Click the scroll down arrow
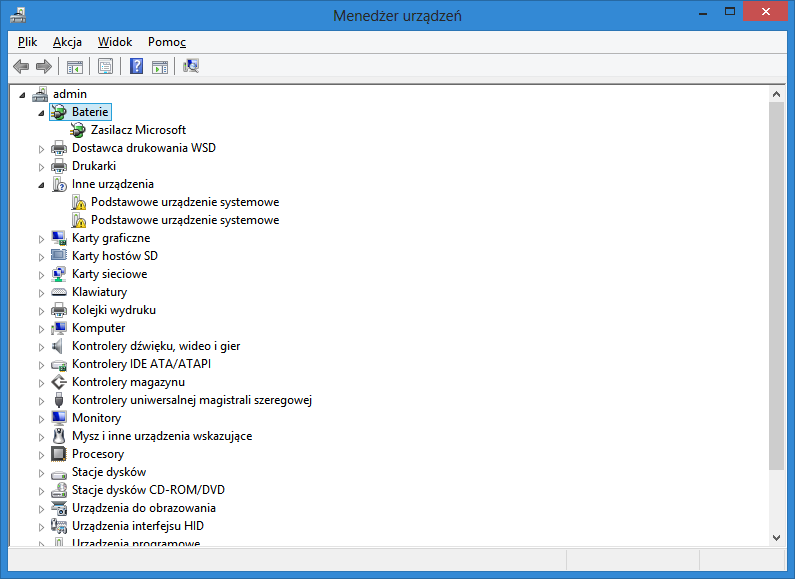The height and width of the screenshot is (579, 795). (776, 538)
